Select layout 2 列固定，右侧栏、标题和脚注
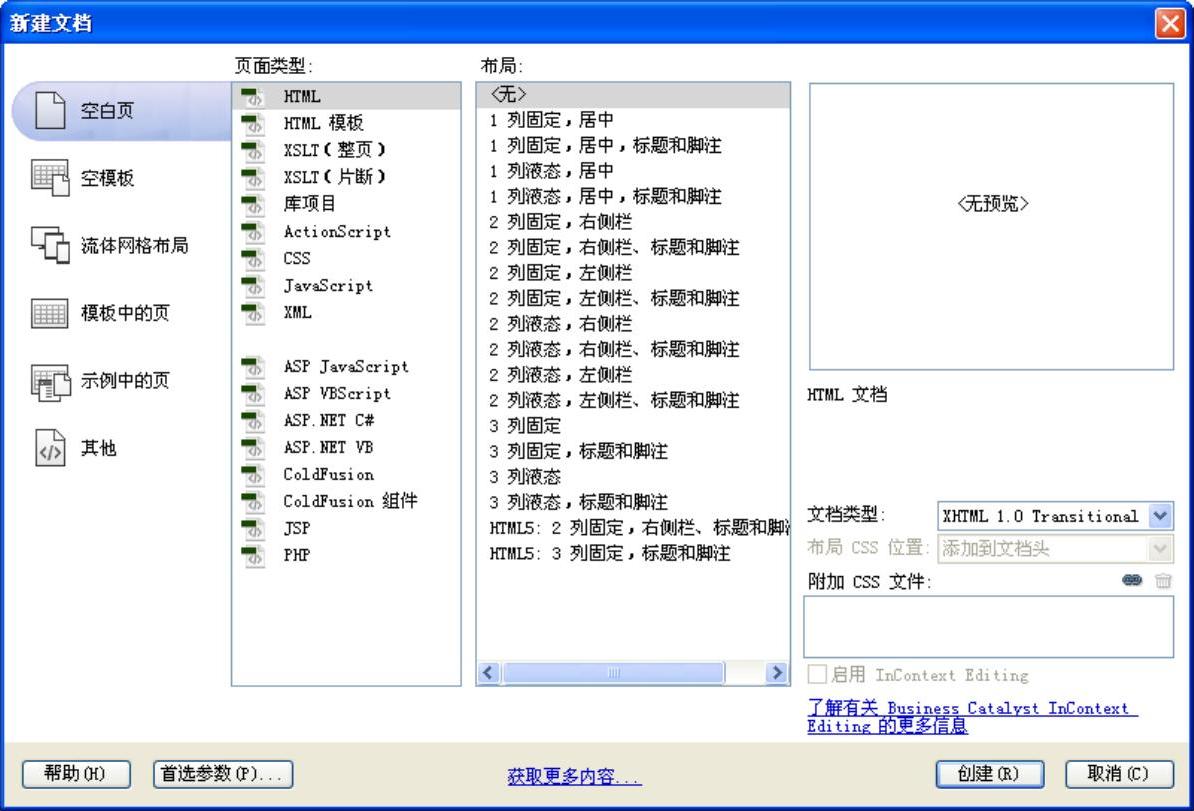1194x811 pixels. point(634,247)
